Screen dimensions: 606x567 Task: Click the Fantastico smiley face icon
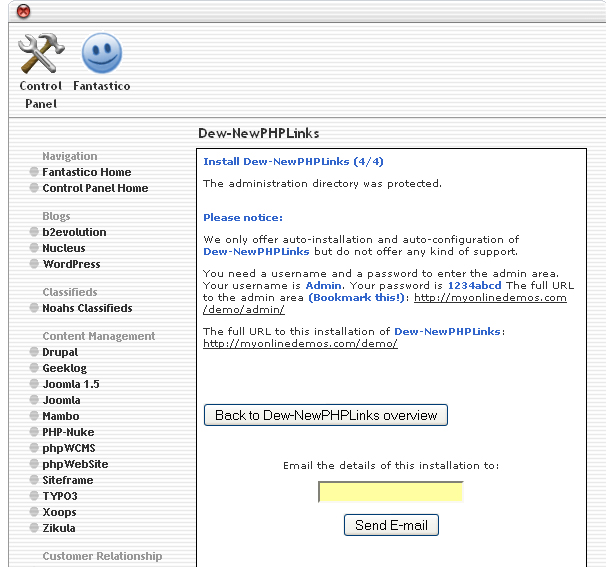coord(102,53)
